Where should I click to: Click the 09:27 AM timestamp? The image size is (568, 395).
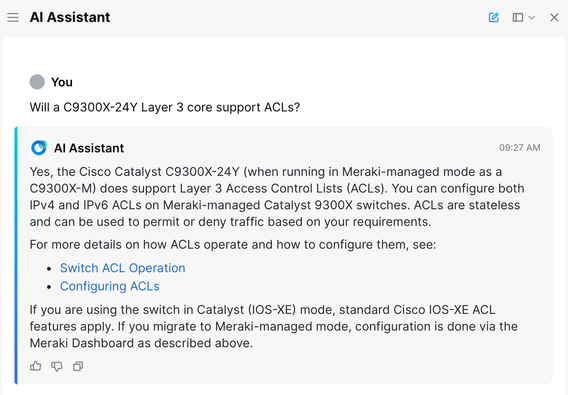click(519, 148)
